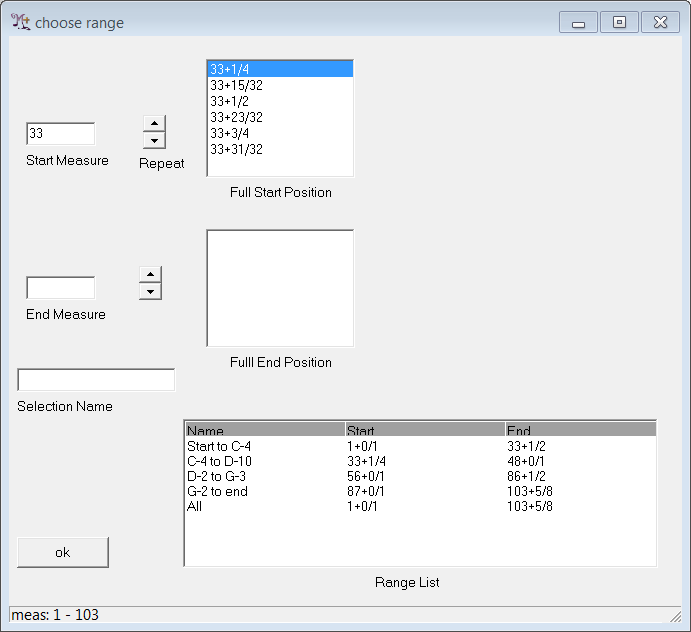Screen dimensions: 691x632
Task: Select 33+15/32 start position
Action: click(280, 85)
